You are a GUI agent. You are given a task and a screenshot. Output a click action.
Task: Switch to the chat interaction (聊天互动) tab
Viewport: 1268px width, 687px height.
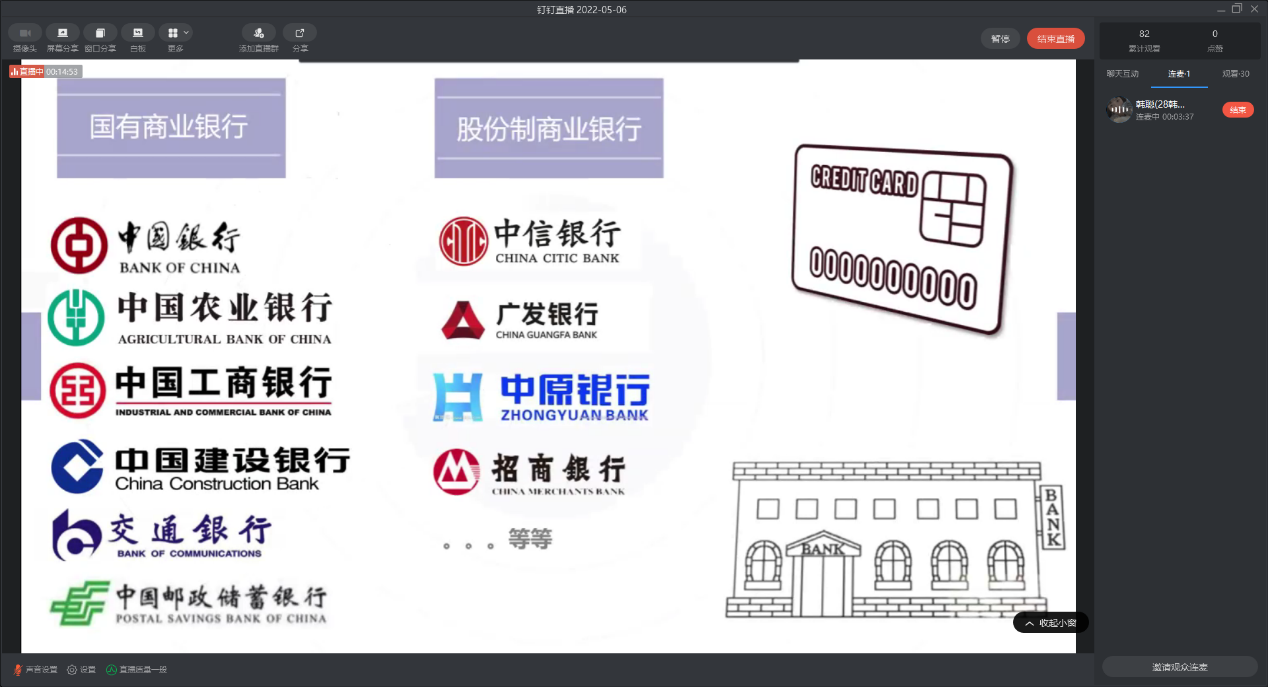1122,74
